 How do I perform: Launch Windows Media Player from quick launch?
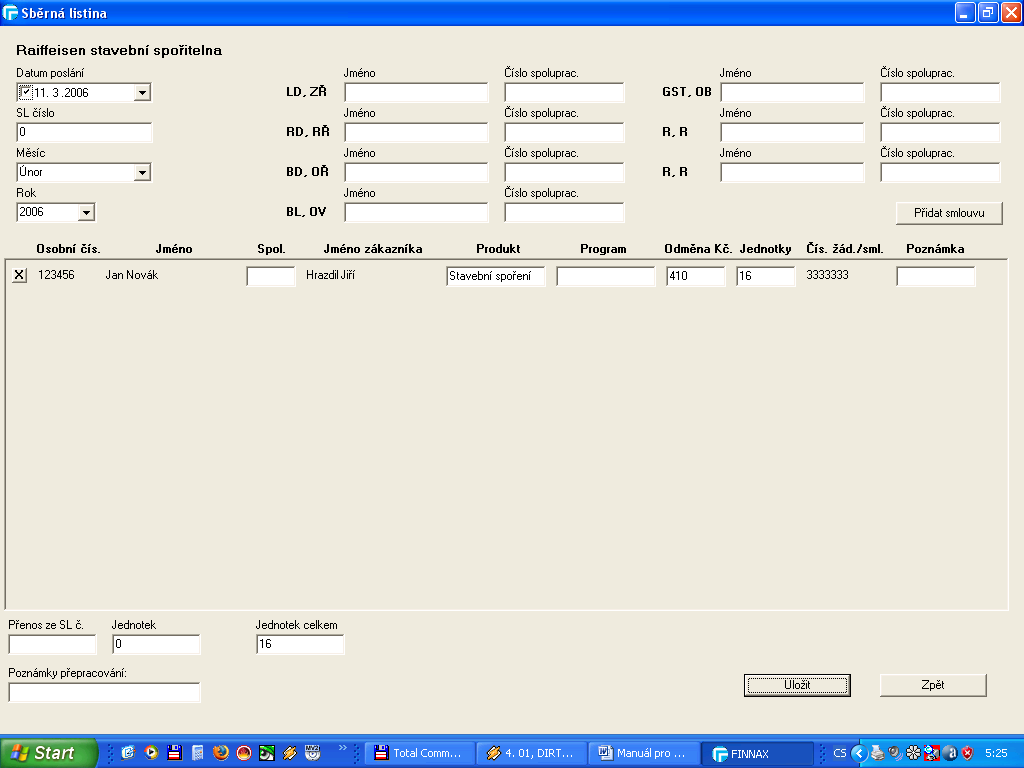151,753
